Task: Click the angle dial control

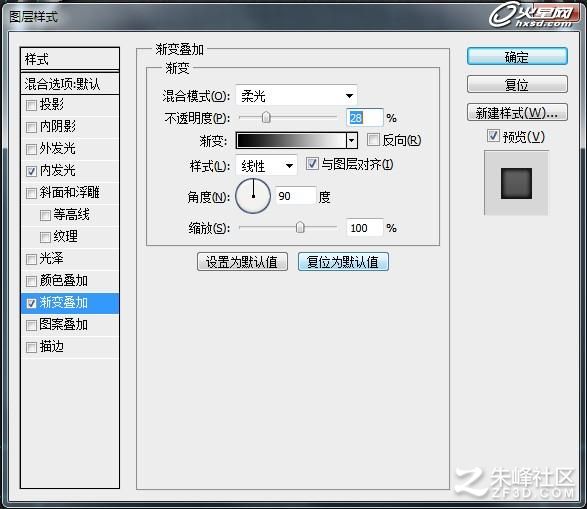Action: click(253, 196)
